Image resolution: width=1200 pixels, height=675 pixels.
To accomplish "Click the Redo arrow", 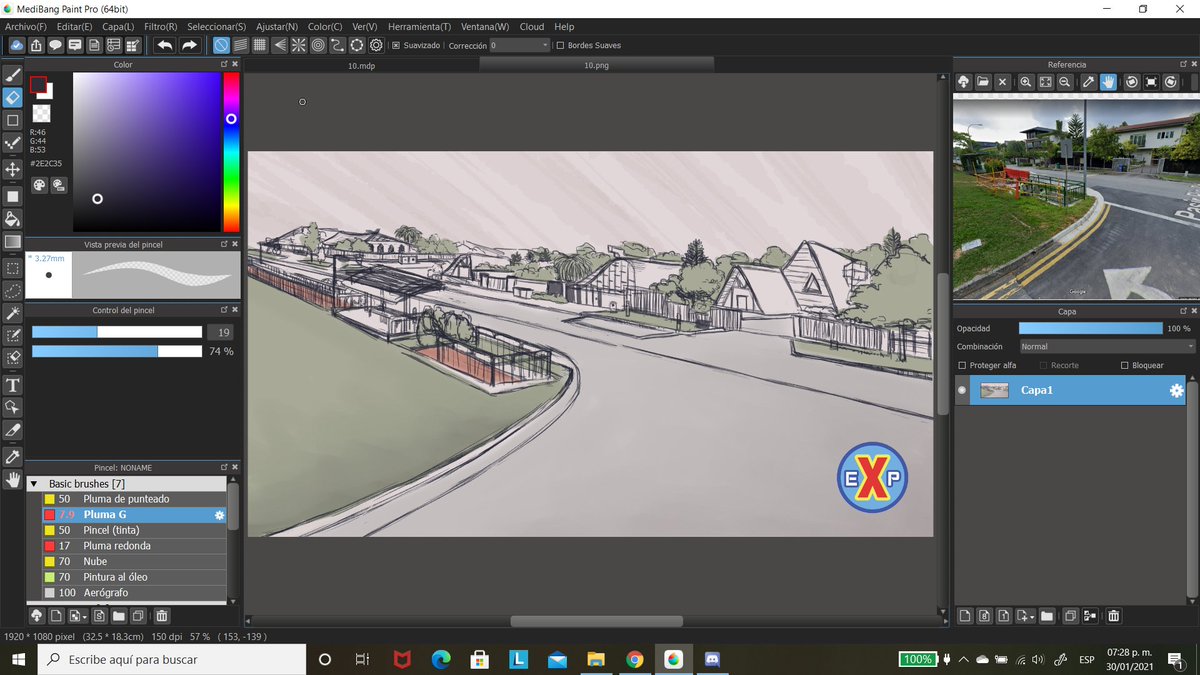I will tap(189, 45).
